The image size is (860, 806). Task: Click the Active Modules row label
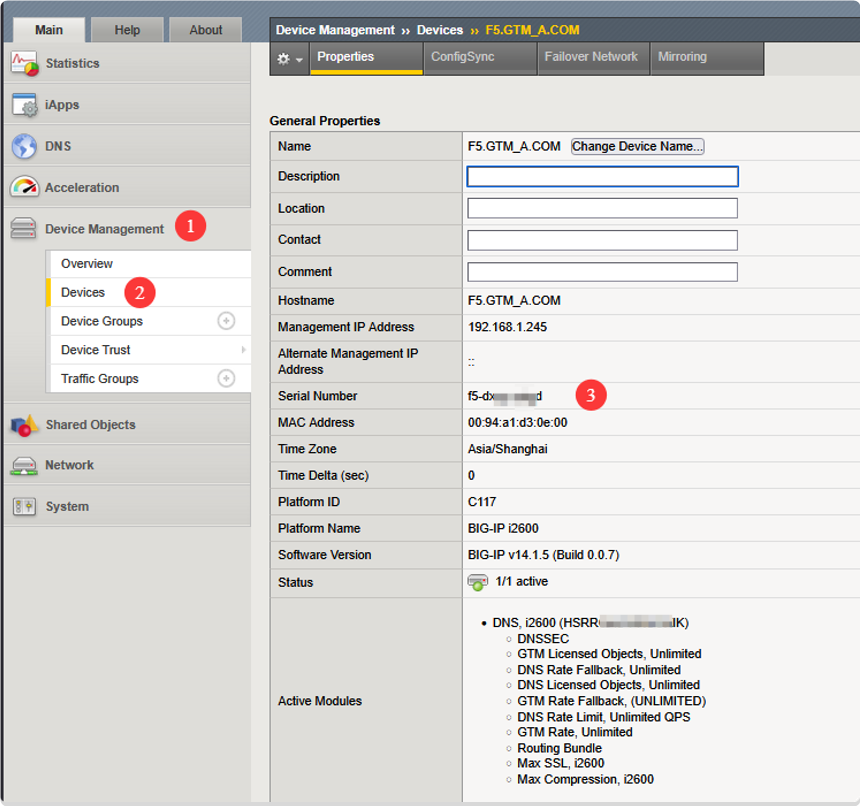tap(320, 701)
